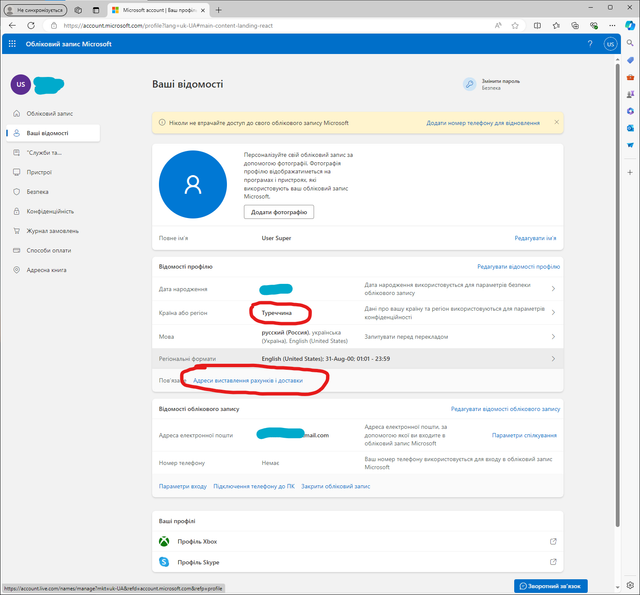The height and width of the screenshot is (595, 640).
Task: Open Профіль Skype row
Action: point(358,562)
